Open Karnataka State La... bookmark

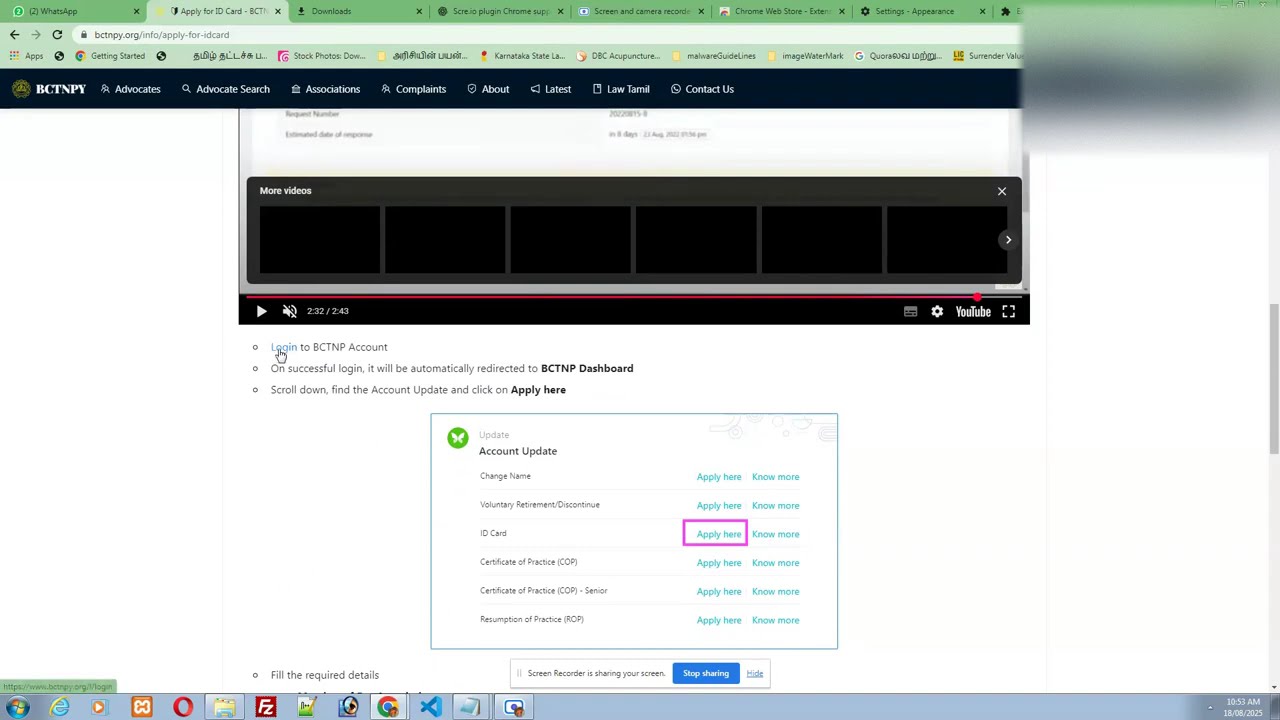[x=522, y=56]
